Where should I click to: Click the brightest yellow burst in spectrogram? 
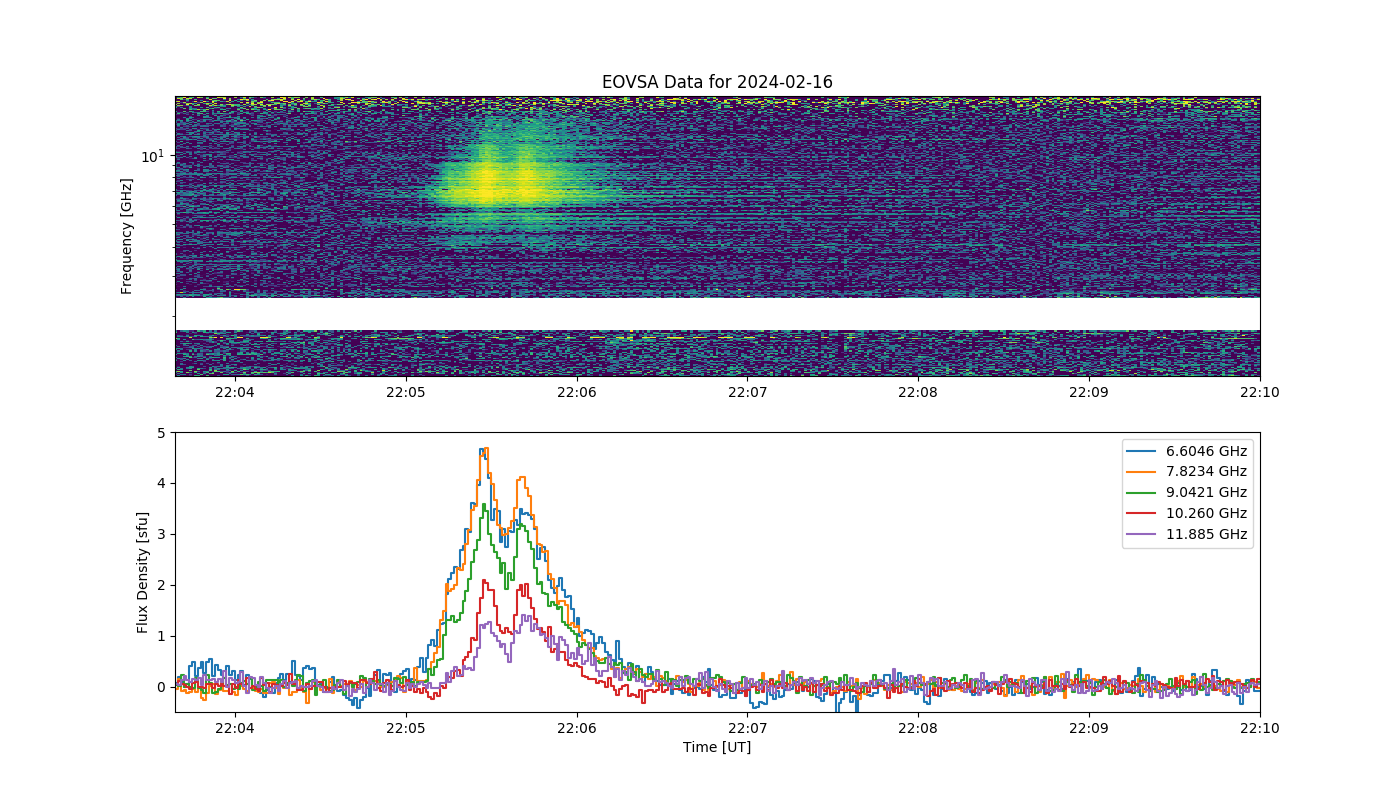(487, 182)
